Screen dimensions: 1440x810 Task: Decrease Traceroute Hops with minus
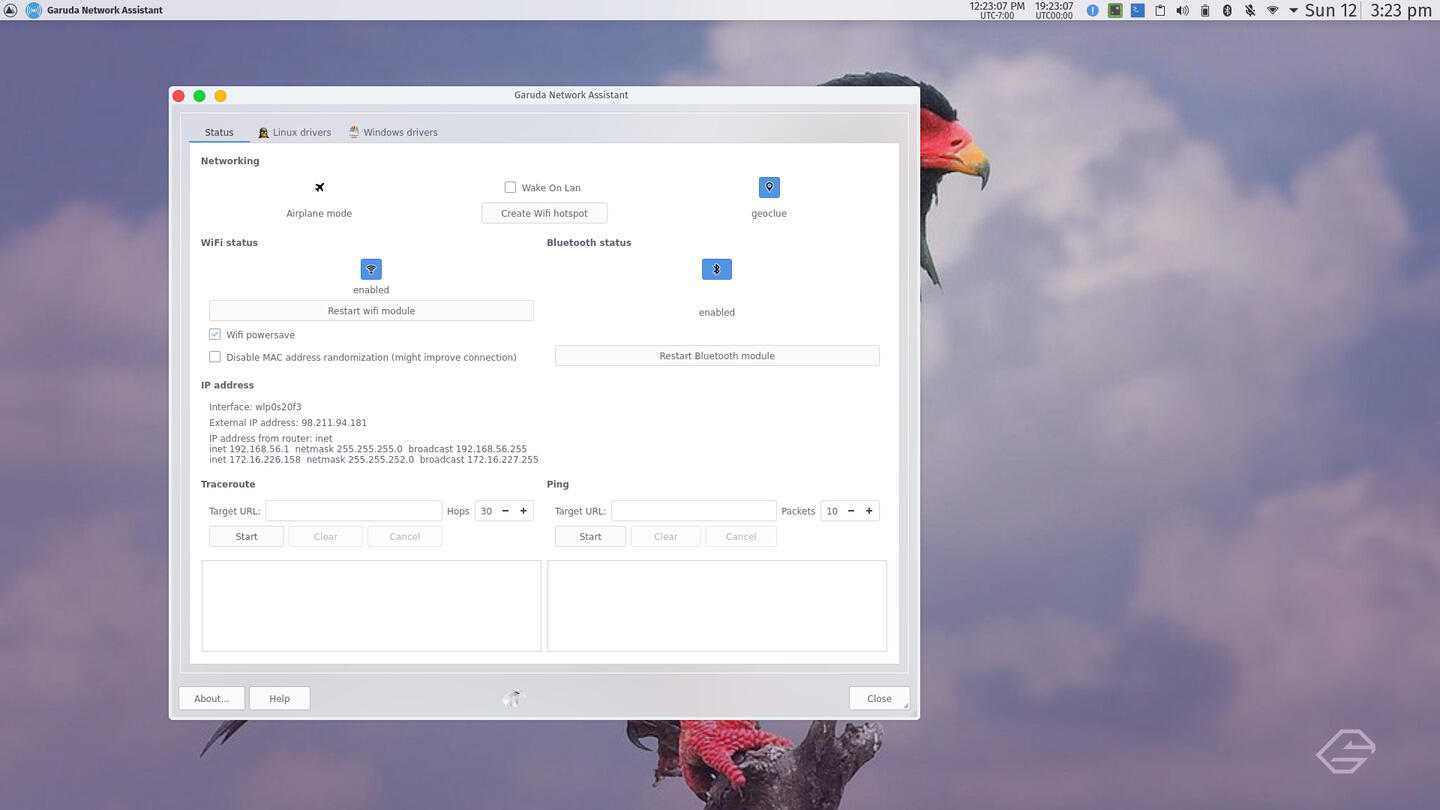click(505, 511)
